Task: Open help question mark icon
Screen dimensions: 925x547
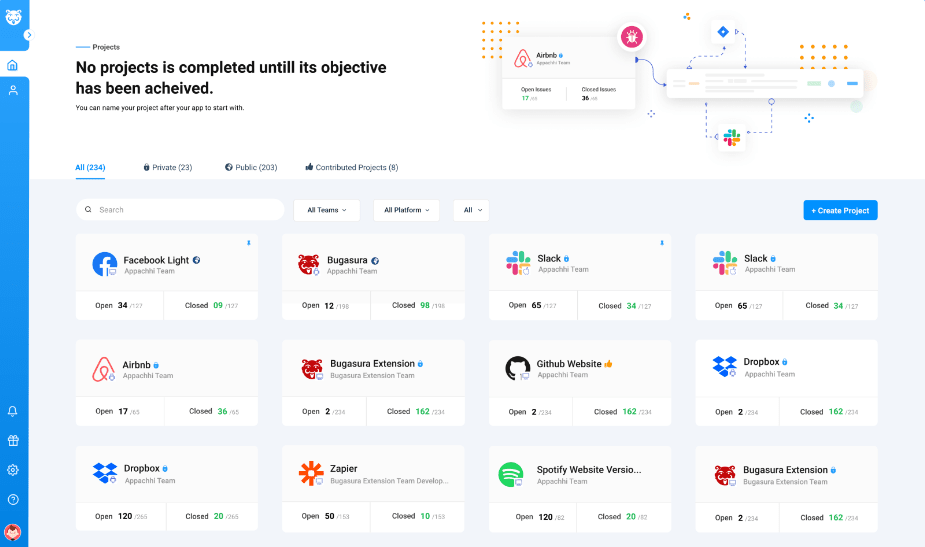Action: coord(13,499)
